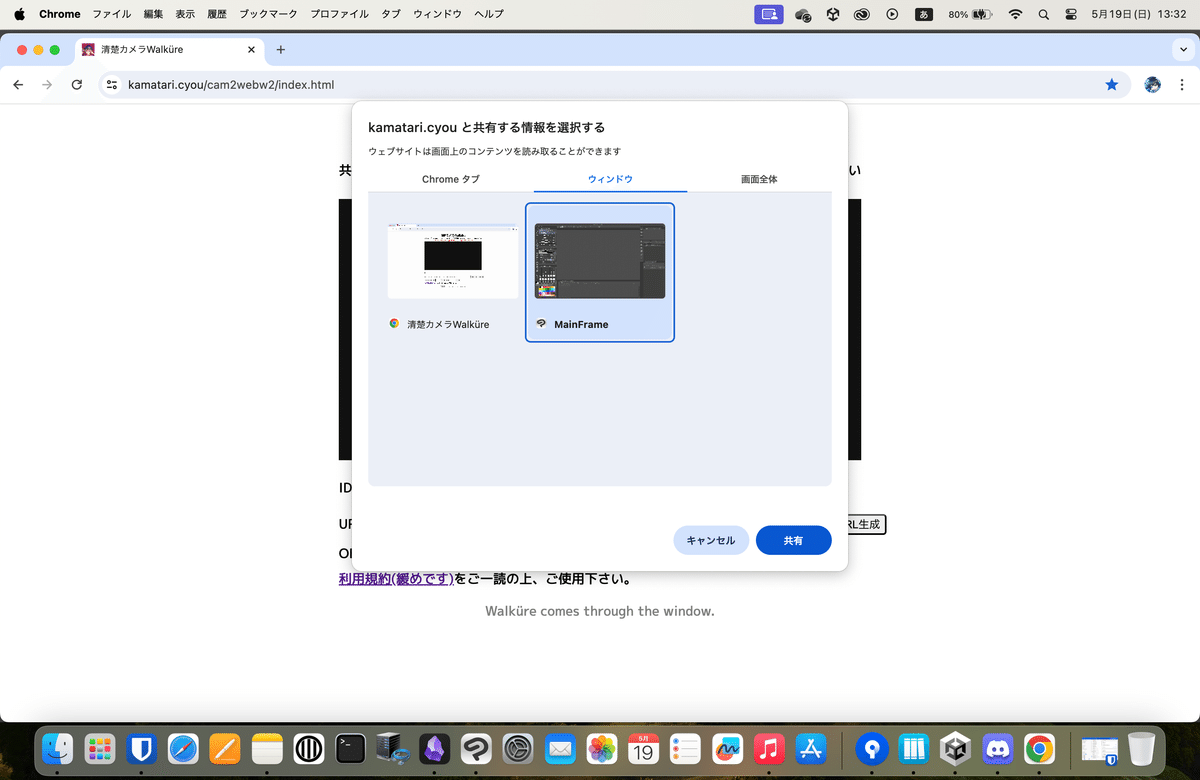Viewport: 1200px width, 780px height.
Task: Select the 清楚カメラWalküre browser tab
Action: [168, 49]
